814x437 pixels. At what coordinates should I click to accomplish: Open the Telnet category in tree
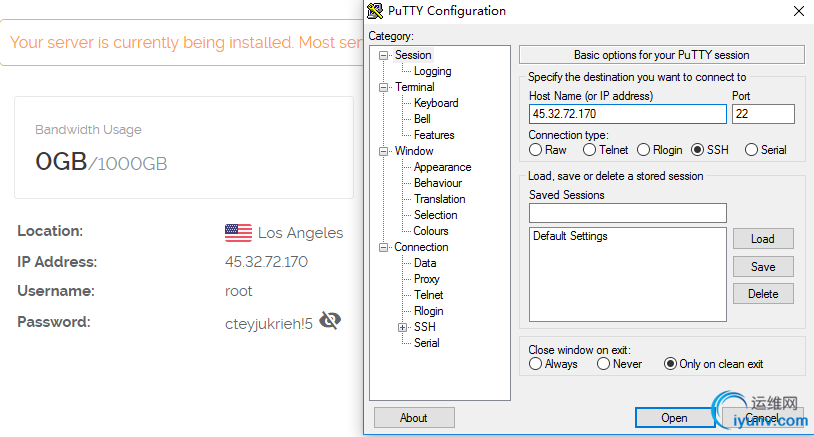tap(428, 295)
